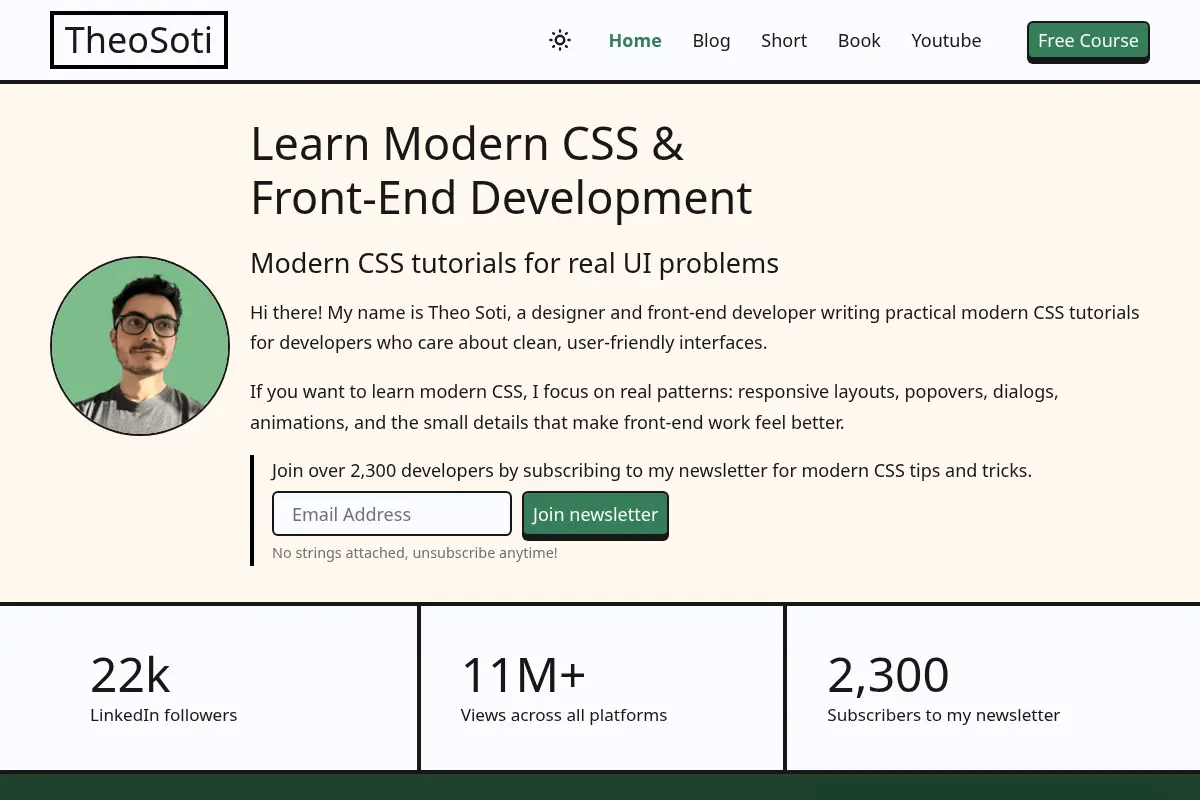Toggle the light/dark theme sun icon
1200x800 pixels.
click(560, 40)
